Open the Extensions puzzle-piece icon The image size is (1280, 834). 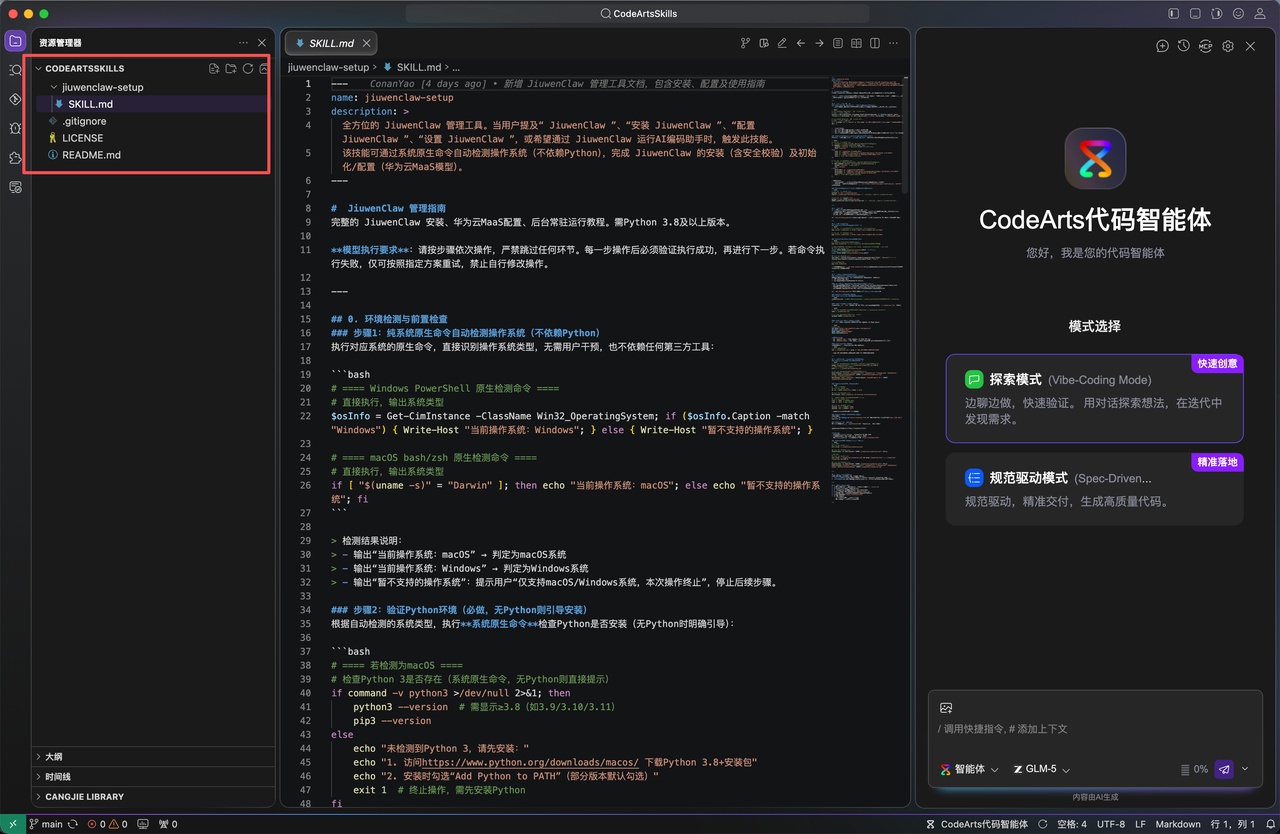pos(15,158)
